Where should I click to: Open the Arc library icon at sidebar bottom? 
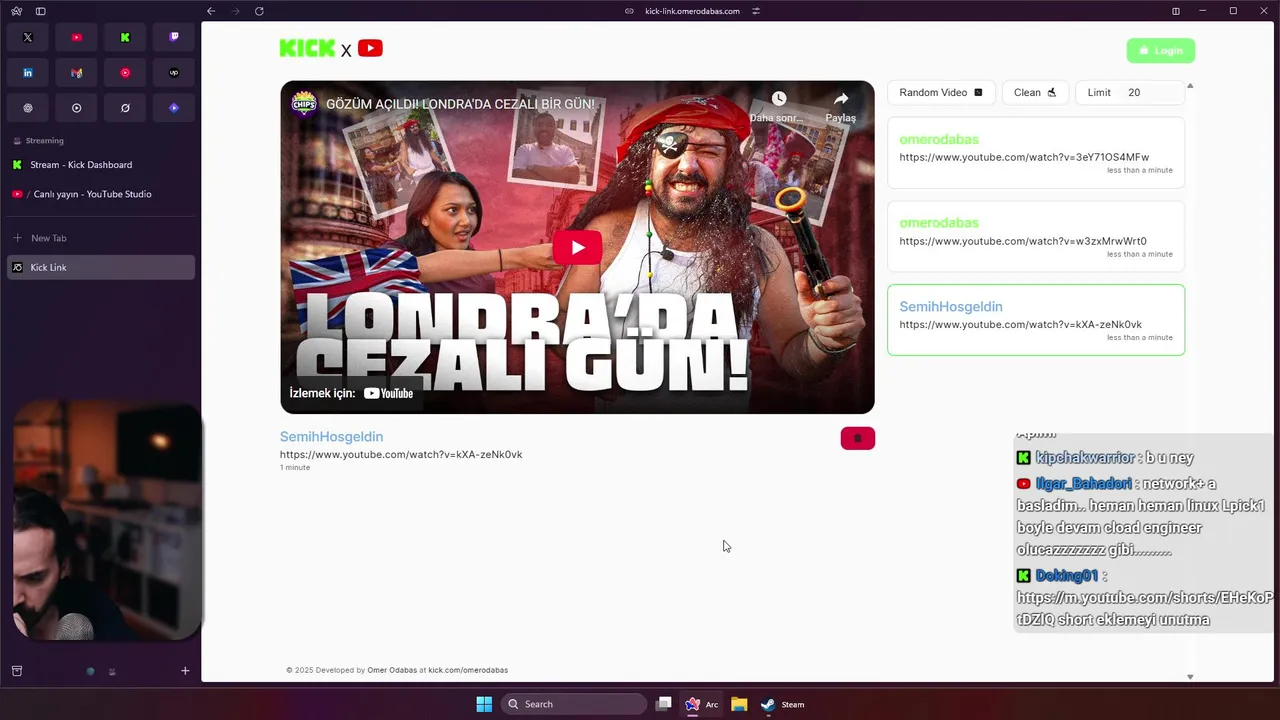pos(17,671)
